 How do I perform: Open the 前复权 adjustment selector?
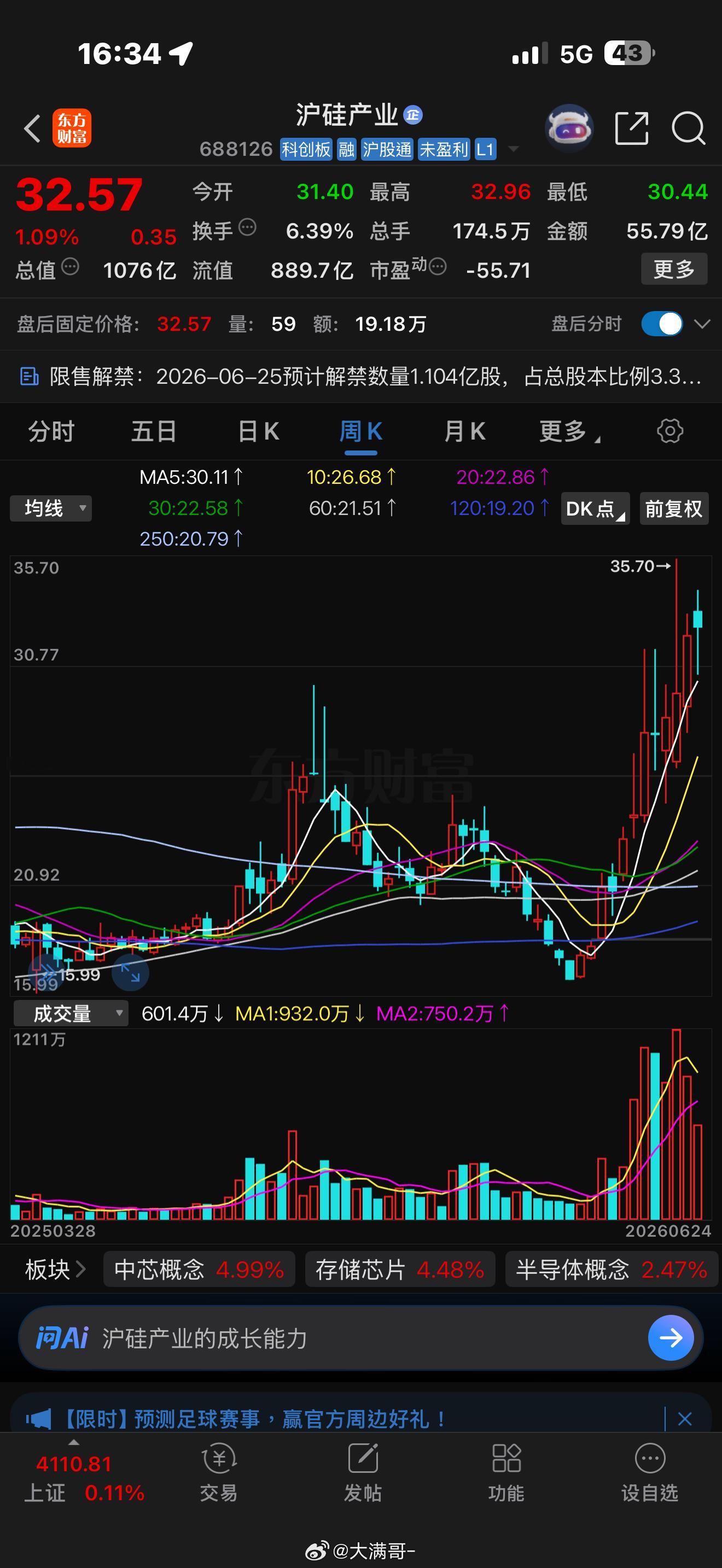[674, 508]
